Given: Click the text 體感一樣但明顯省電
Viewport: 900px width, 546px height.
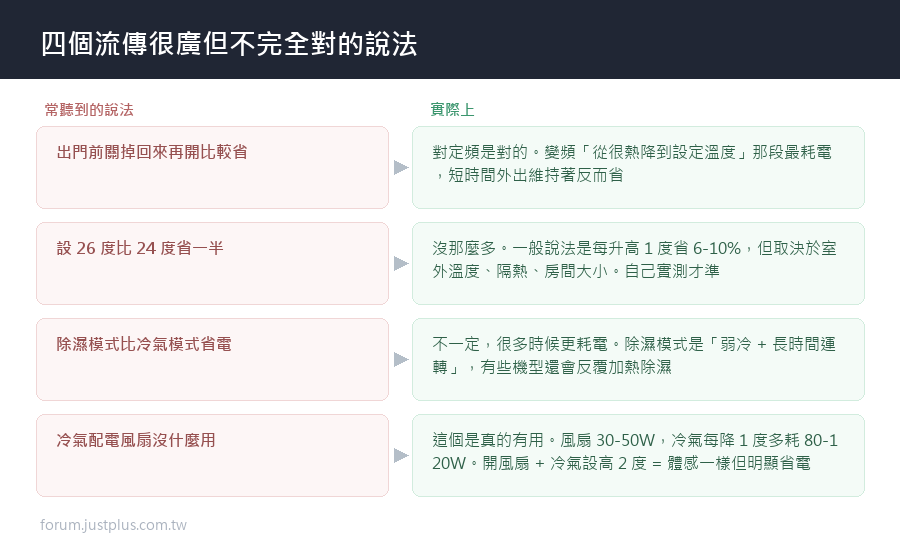Looking at the screenshot, I should click(x=739, y=463).
